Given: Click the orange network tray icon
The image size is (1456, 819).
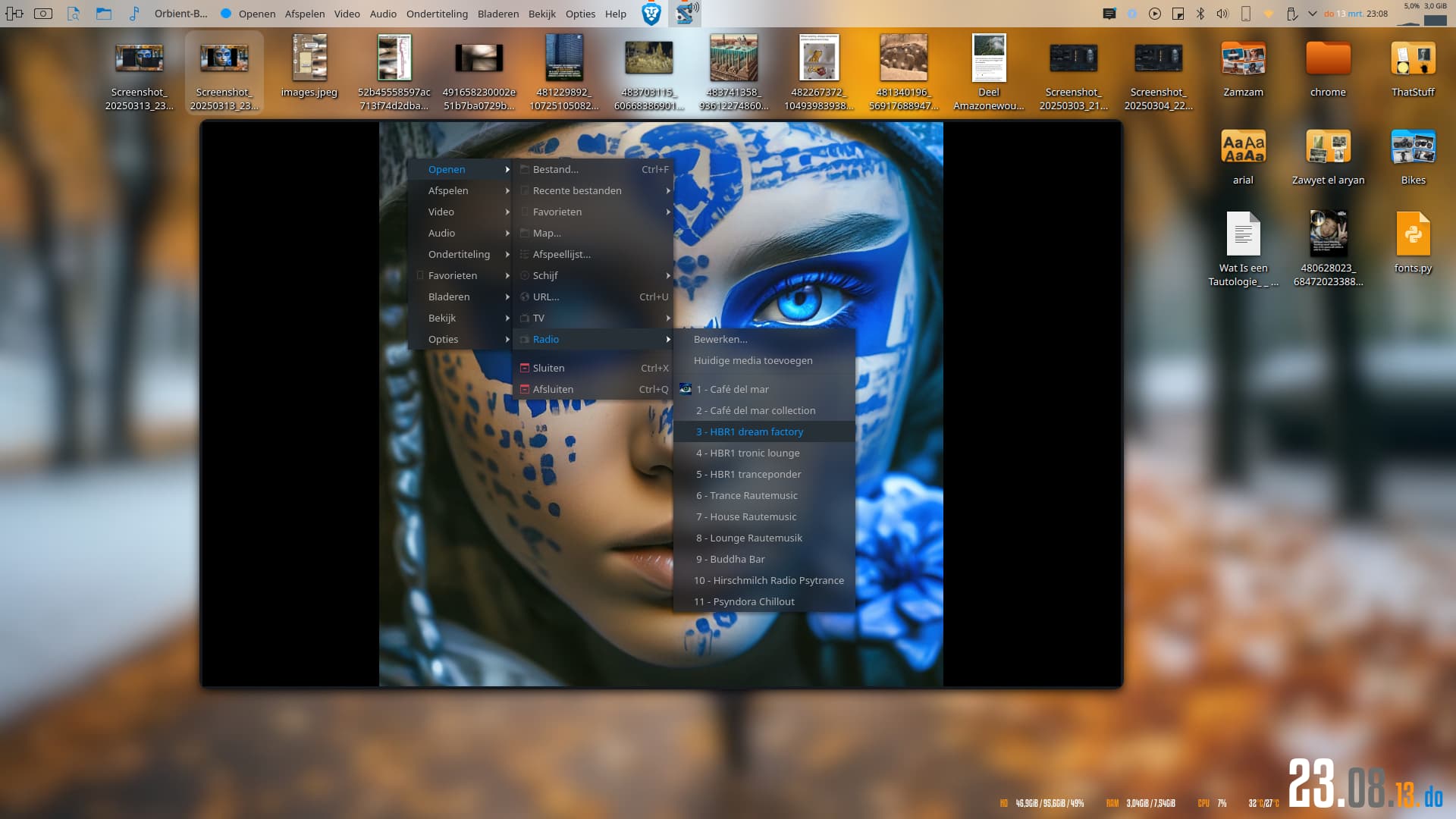Looking at the screenshot, I should [x=1268, y=14].
